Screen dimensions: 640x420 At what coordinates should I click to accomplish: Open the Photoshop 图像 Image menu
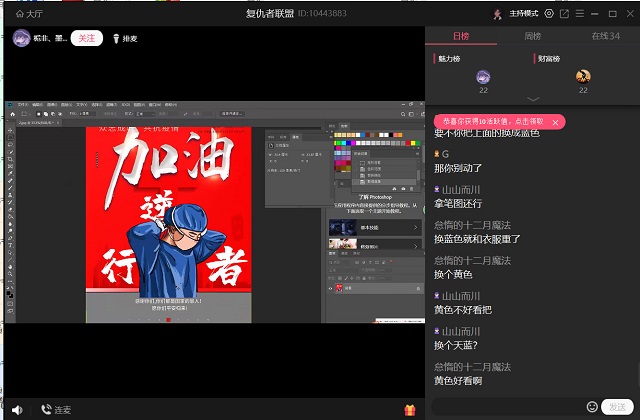tap(52, 105)
